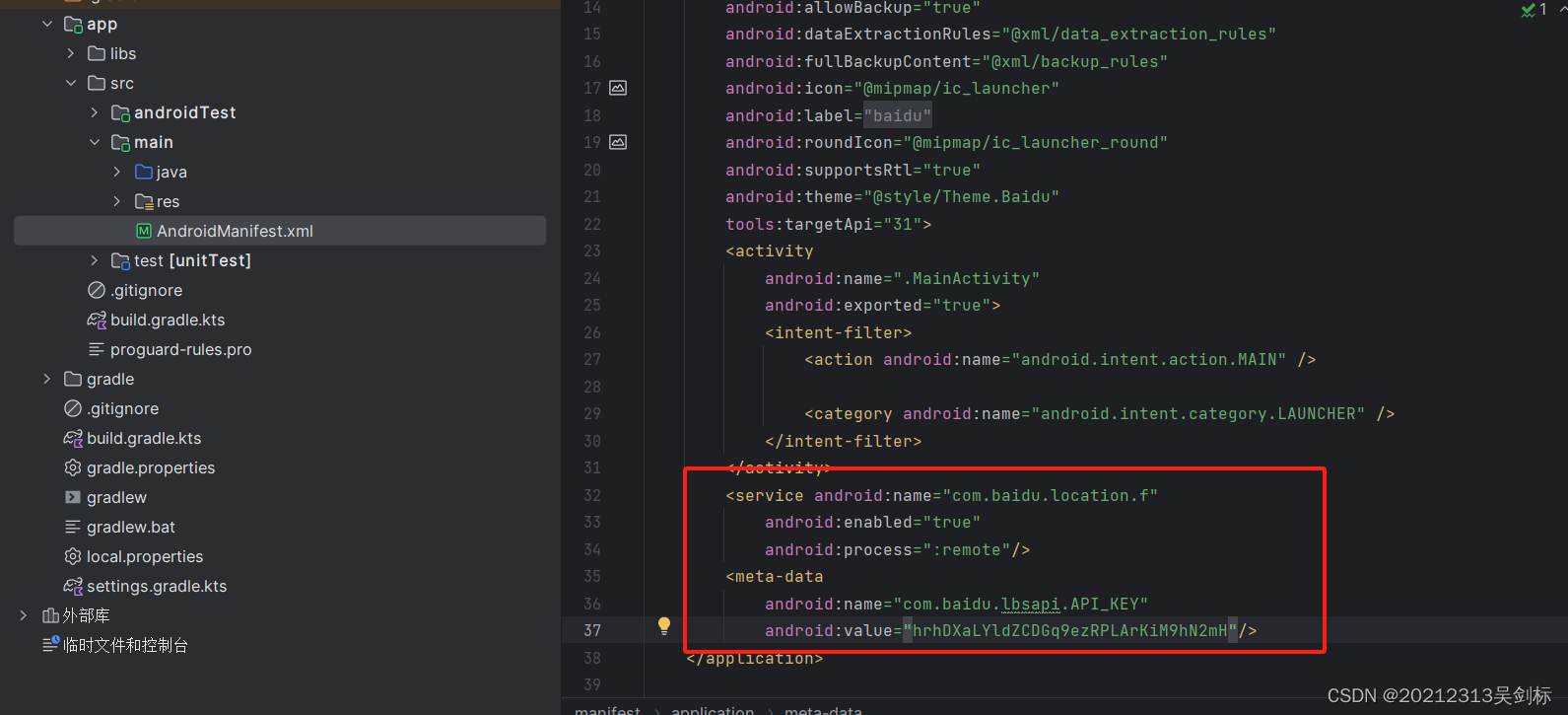Click the main folder icon

(120, 142)
